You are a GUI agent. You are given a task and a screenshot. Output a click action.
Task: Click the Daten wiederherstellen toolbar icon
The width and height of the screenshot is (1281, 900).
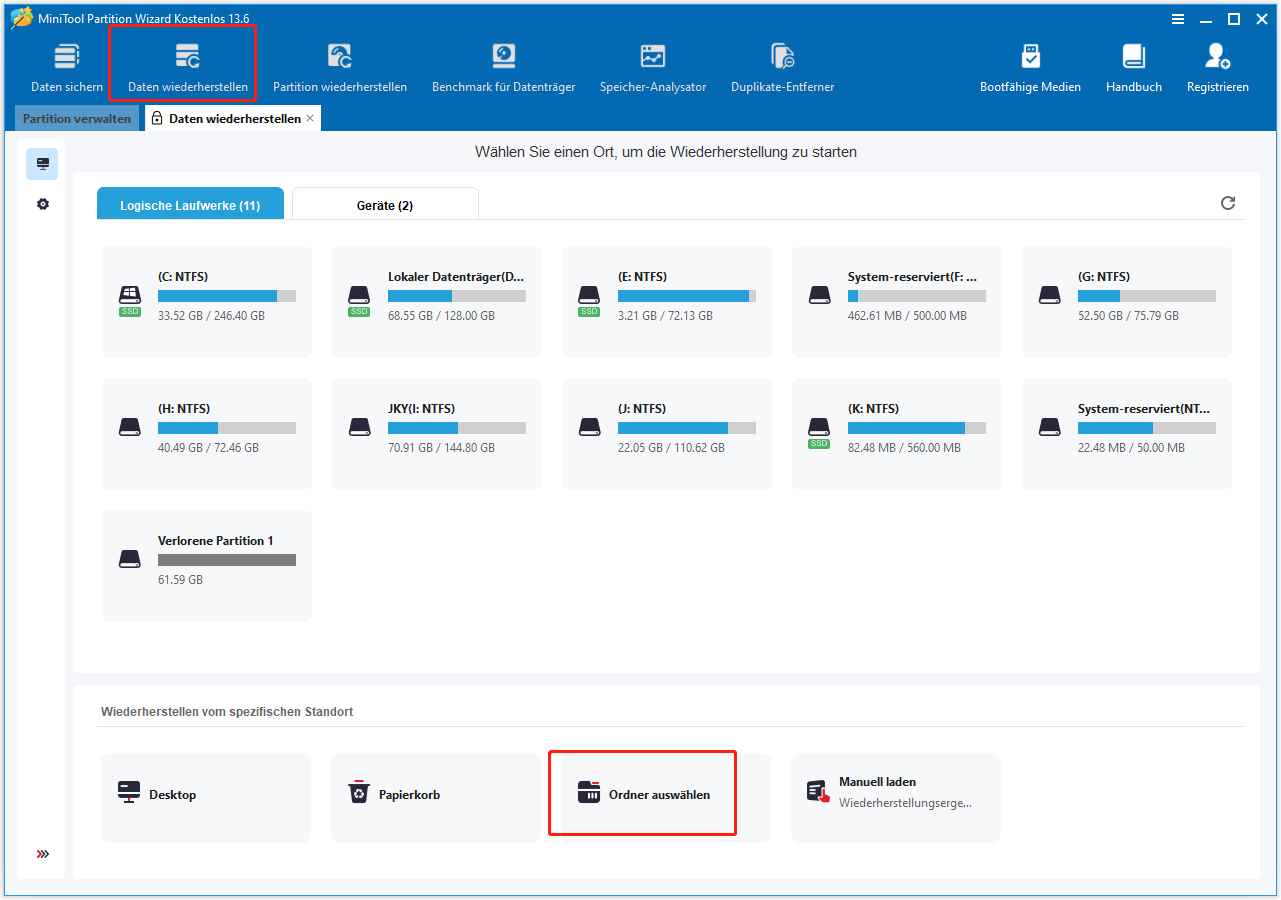[x=187, y=55]
